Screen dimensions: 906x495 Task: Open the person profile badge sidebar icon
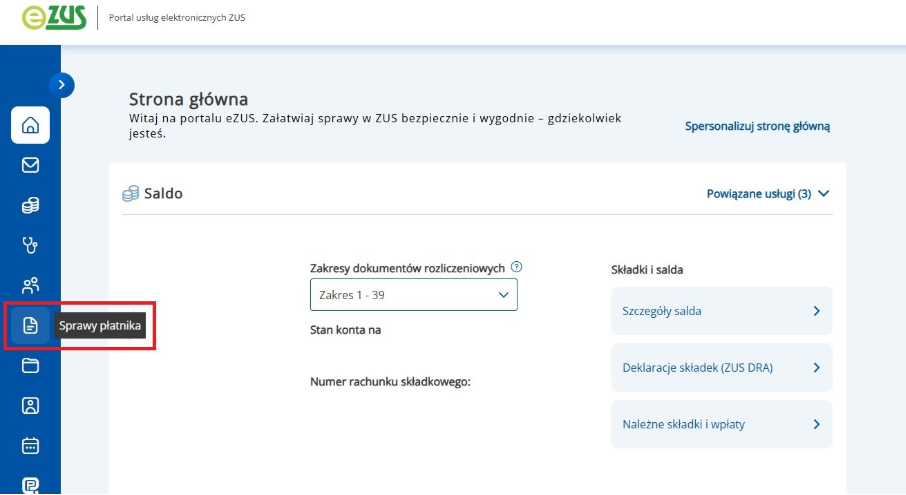click(30, 405)
